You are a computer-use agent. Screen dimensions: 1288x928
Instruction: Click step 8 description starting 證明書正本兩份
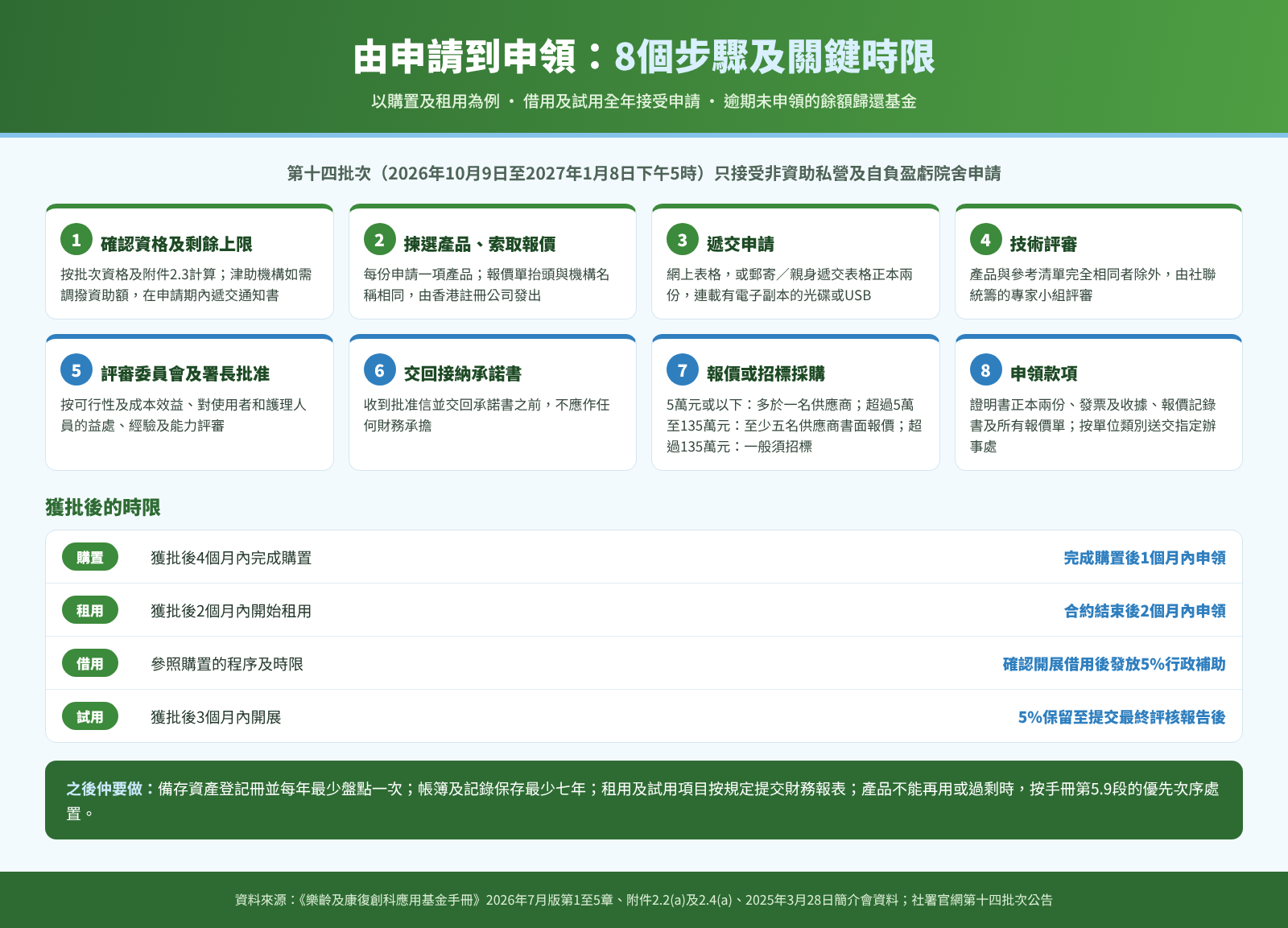click(x=1093, y=426)
